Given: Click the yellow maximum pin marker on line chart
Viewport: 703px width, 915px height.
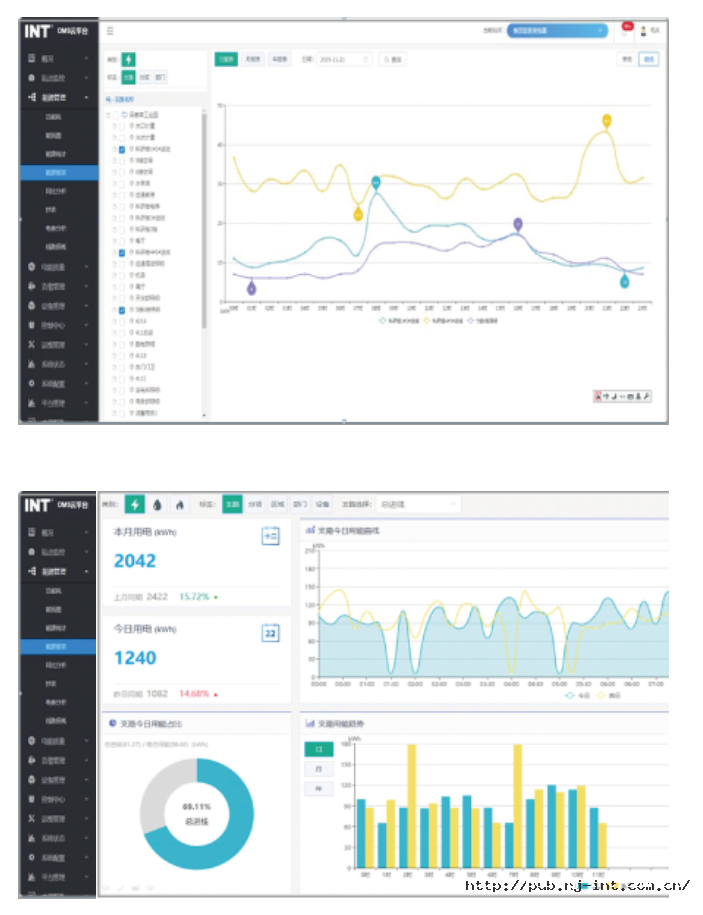Looking at the screenshot, I should [x=607, y=121].
